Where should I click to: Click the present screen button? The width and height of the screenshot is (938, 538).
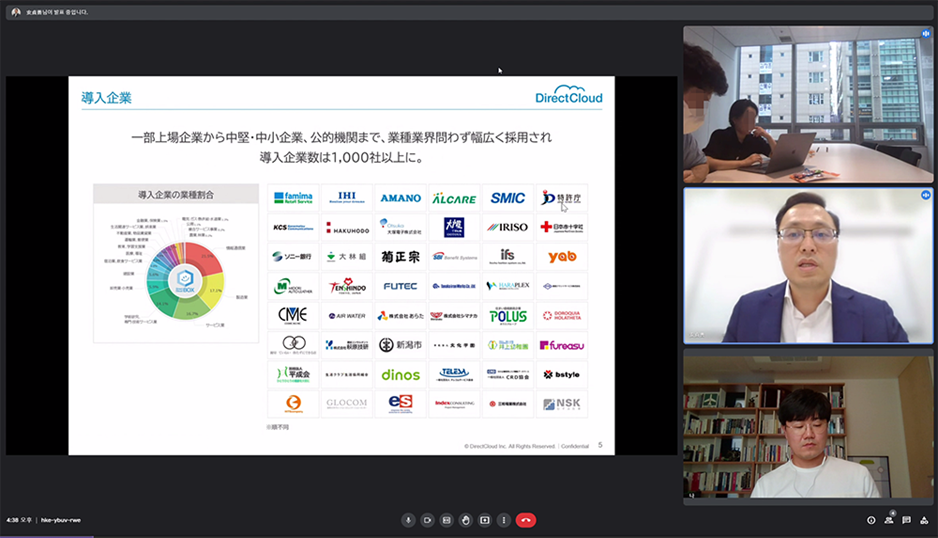click(484, 520)
